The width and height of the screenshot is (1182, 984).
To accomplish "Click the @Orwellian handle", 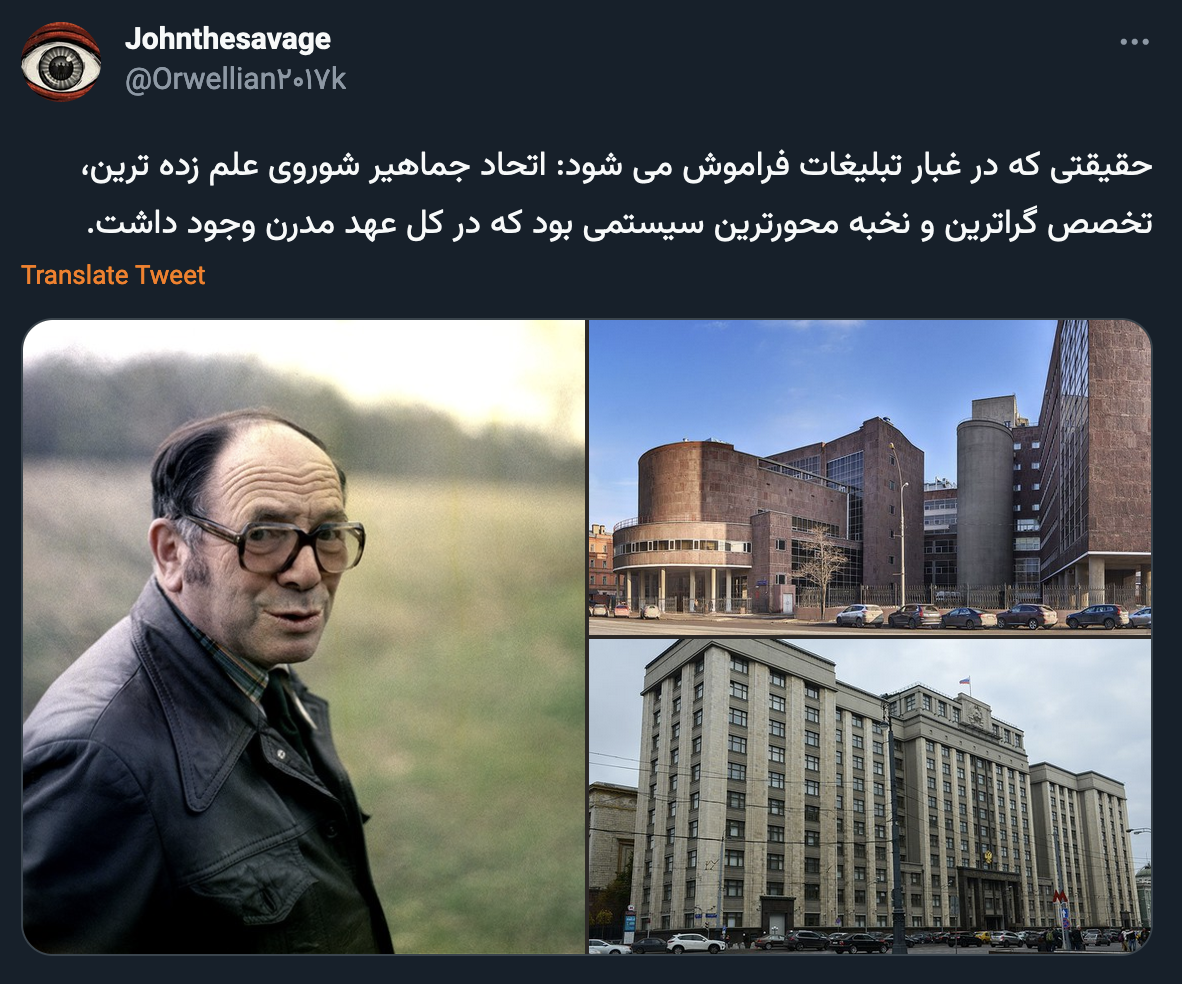I will (x=236, y=79).
